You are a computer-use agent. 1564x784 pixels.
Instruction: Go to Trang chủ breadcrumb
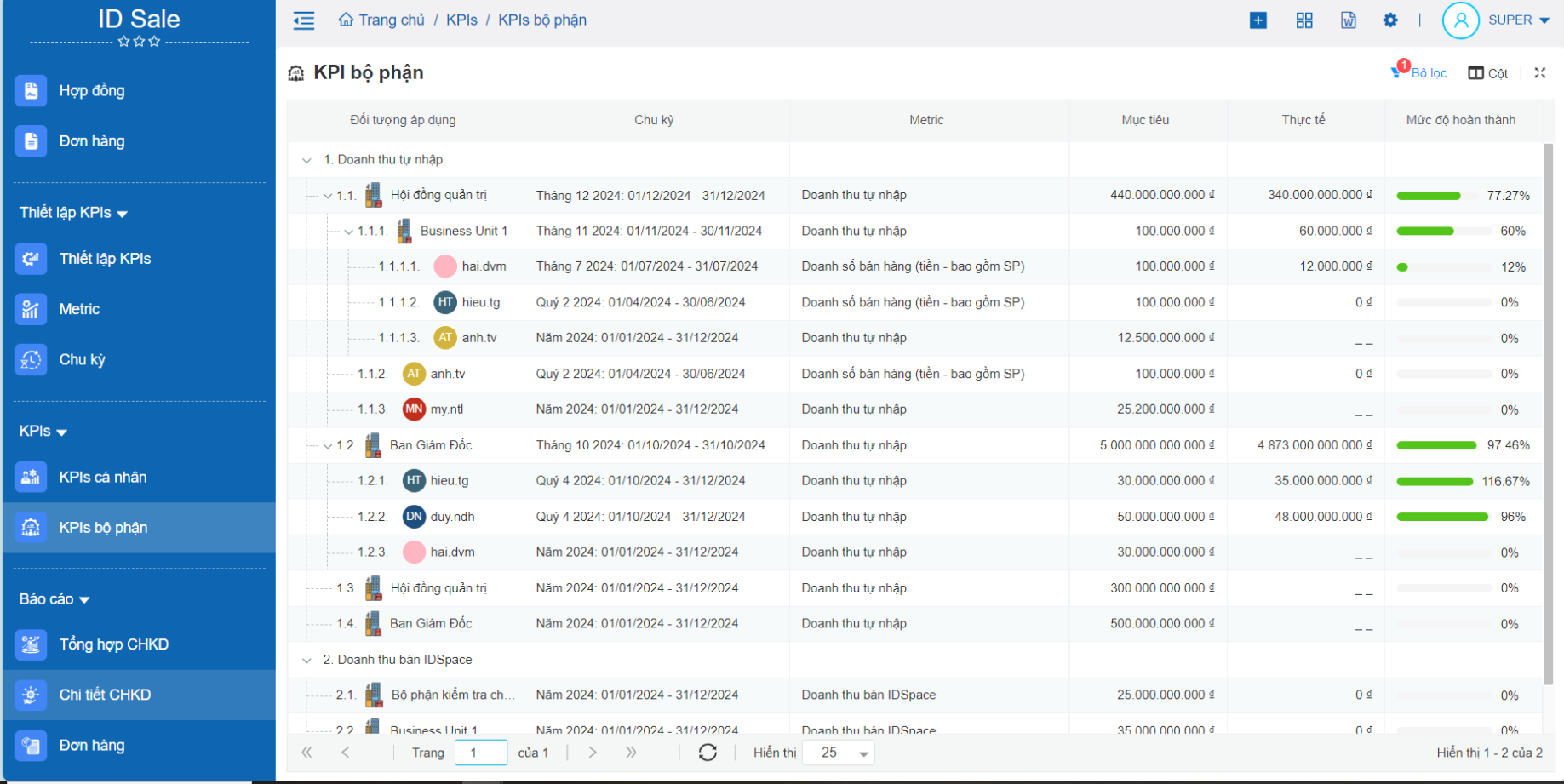click(x=381, y=20)
